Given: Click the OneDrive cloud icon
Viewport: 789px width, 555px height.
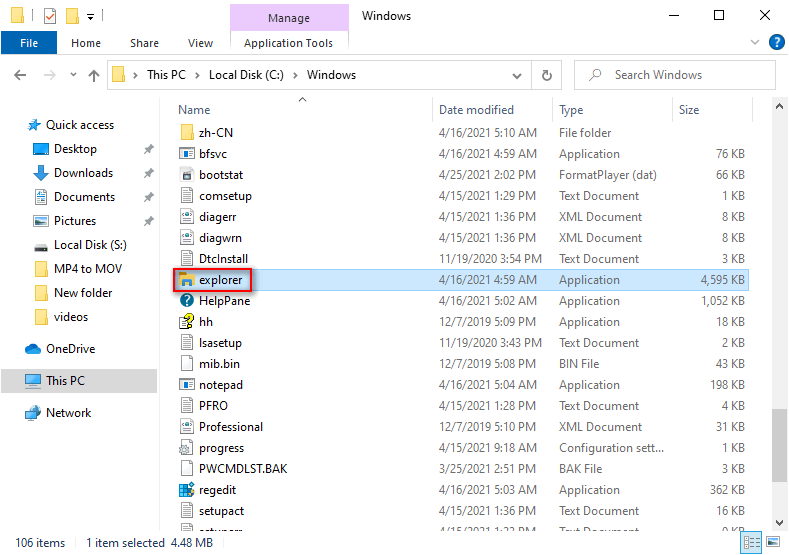Looking at the screenshot, I should [33, 349].
